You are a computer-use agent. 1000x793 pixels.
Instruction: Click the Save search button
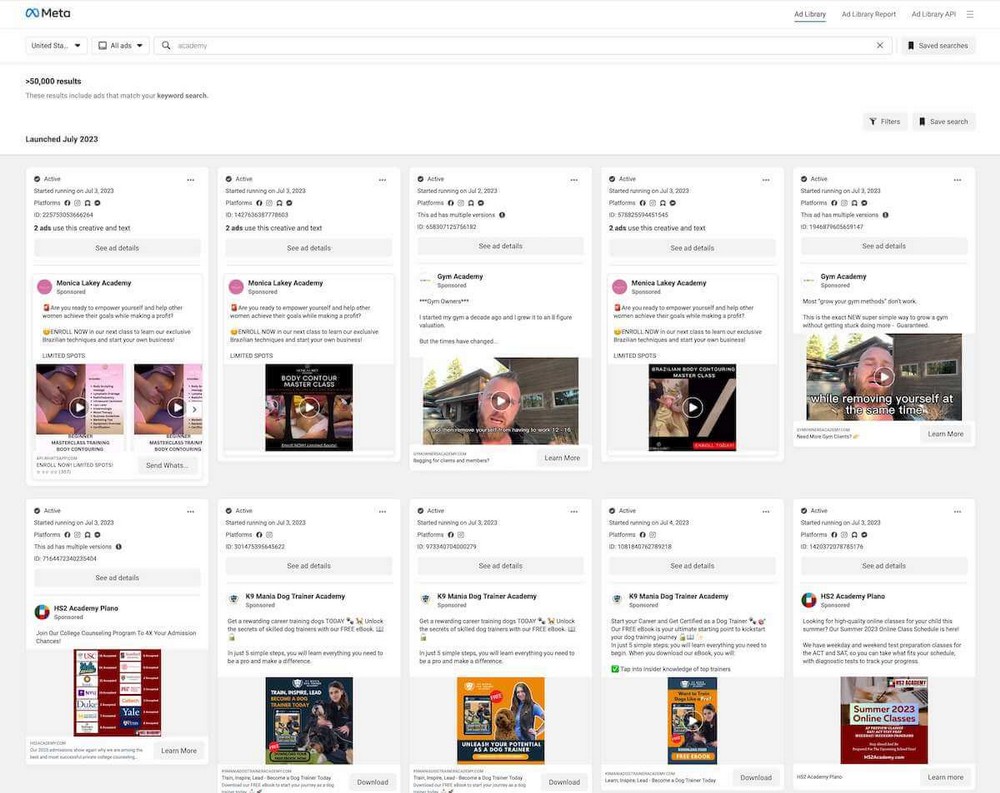[x=942, y=121]
